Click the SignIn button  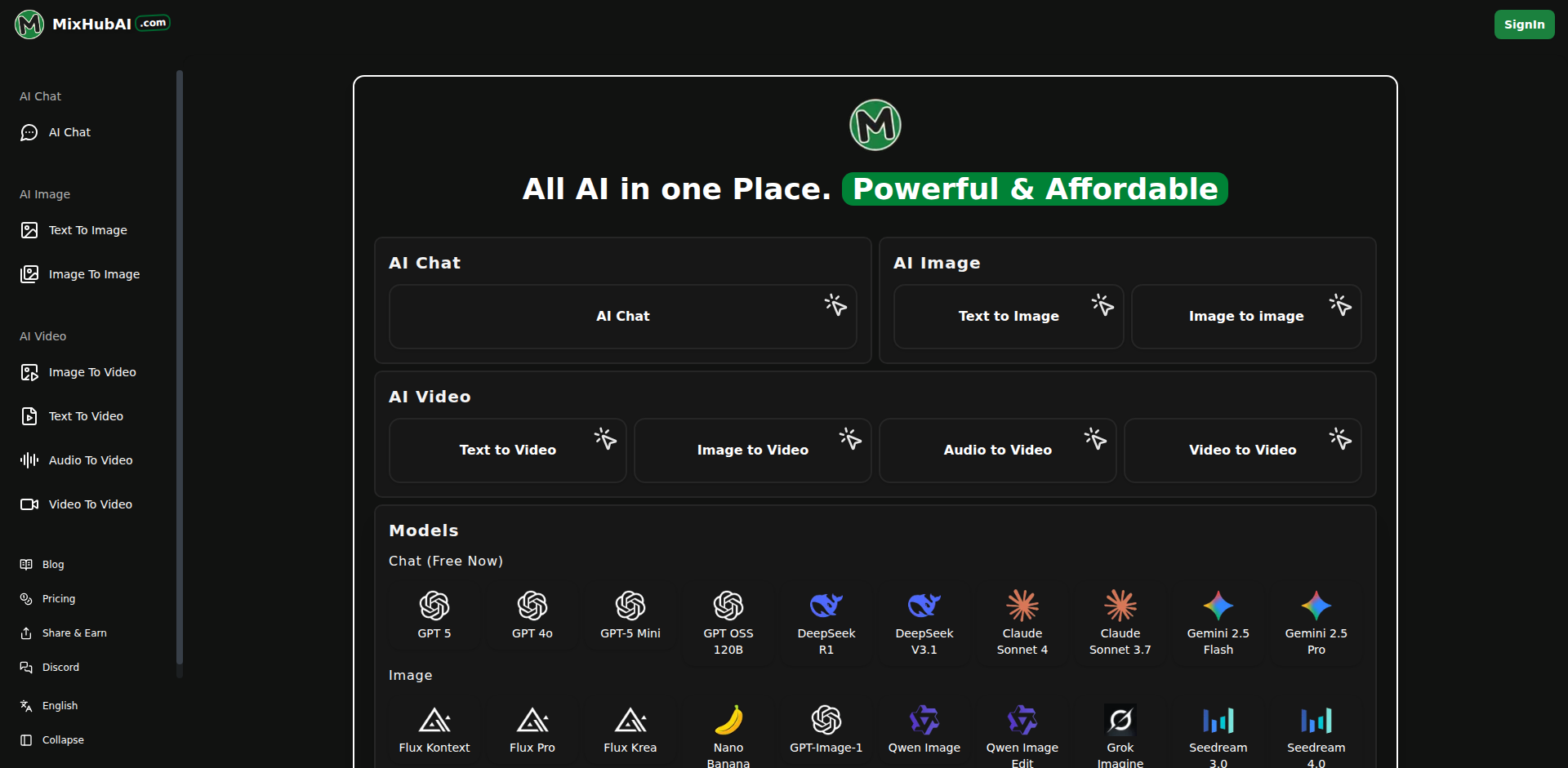coord(1524,24)
